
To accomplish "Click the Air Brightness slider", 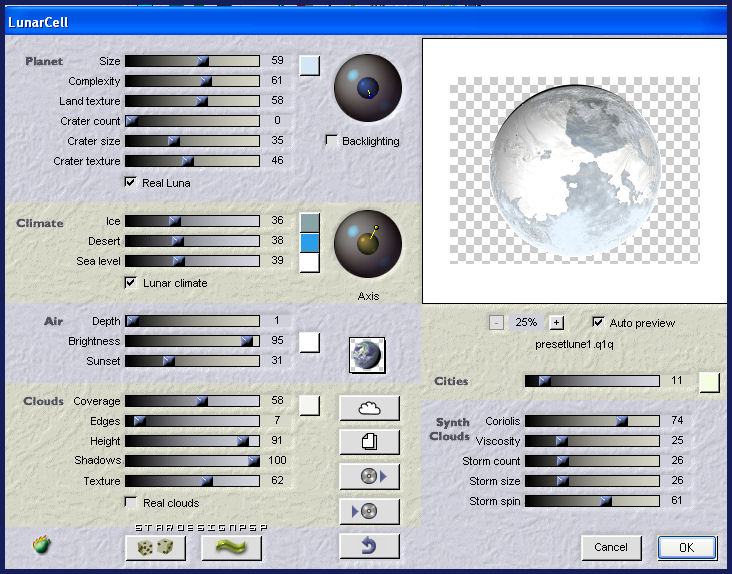I will (x=192, y=341).
